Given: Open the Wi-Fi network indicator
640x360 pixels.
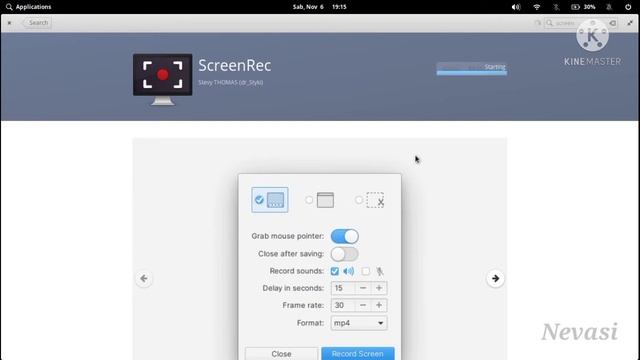Looking at the screenshot, I should tap(537, 7).
